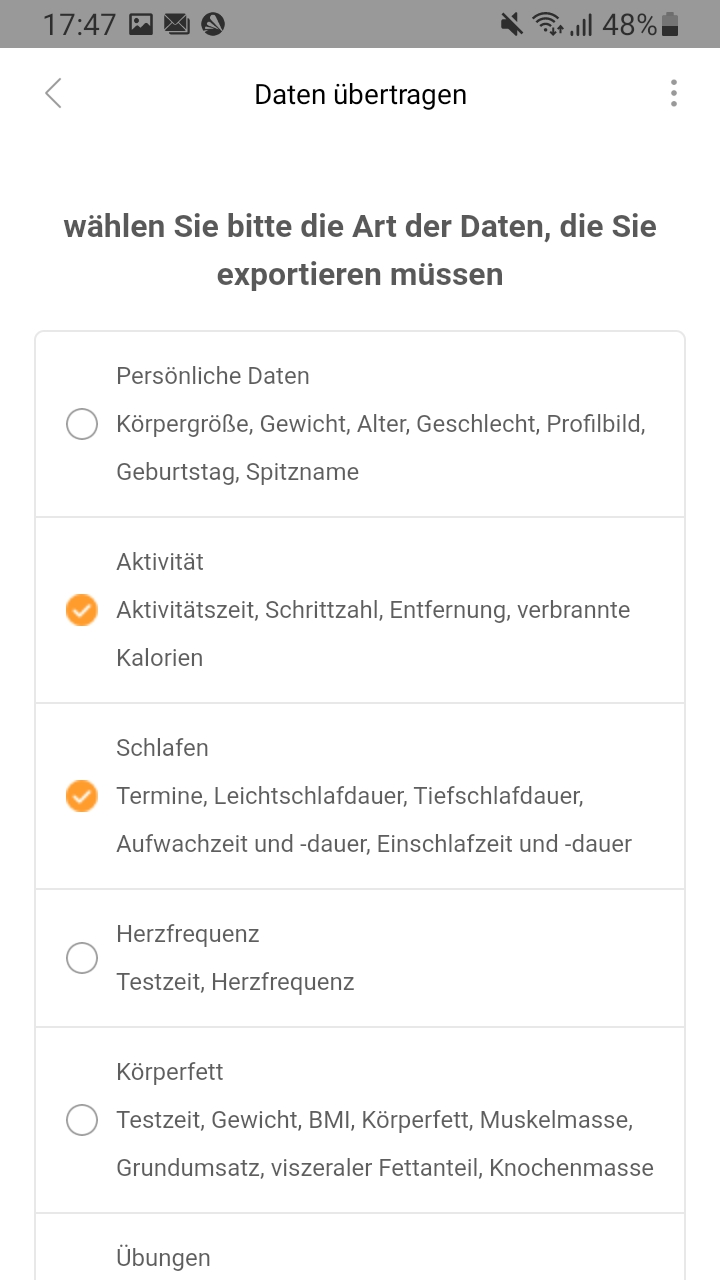
Task: Open the three-dot overflow menu
Action: pos(674,94)
